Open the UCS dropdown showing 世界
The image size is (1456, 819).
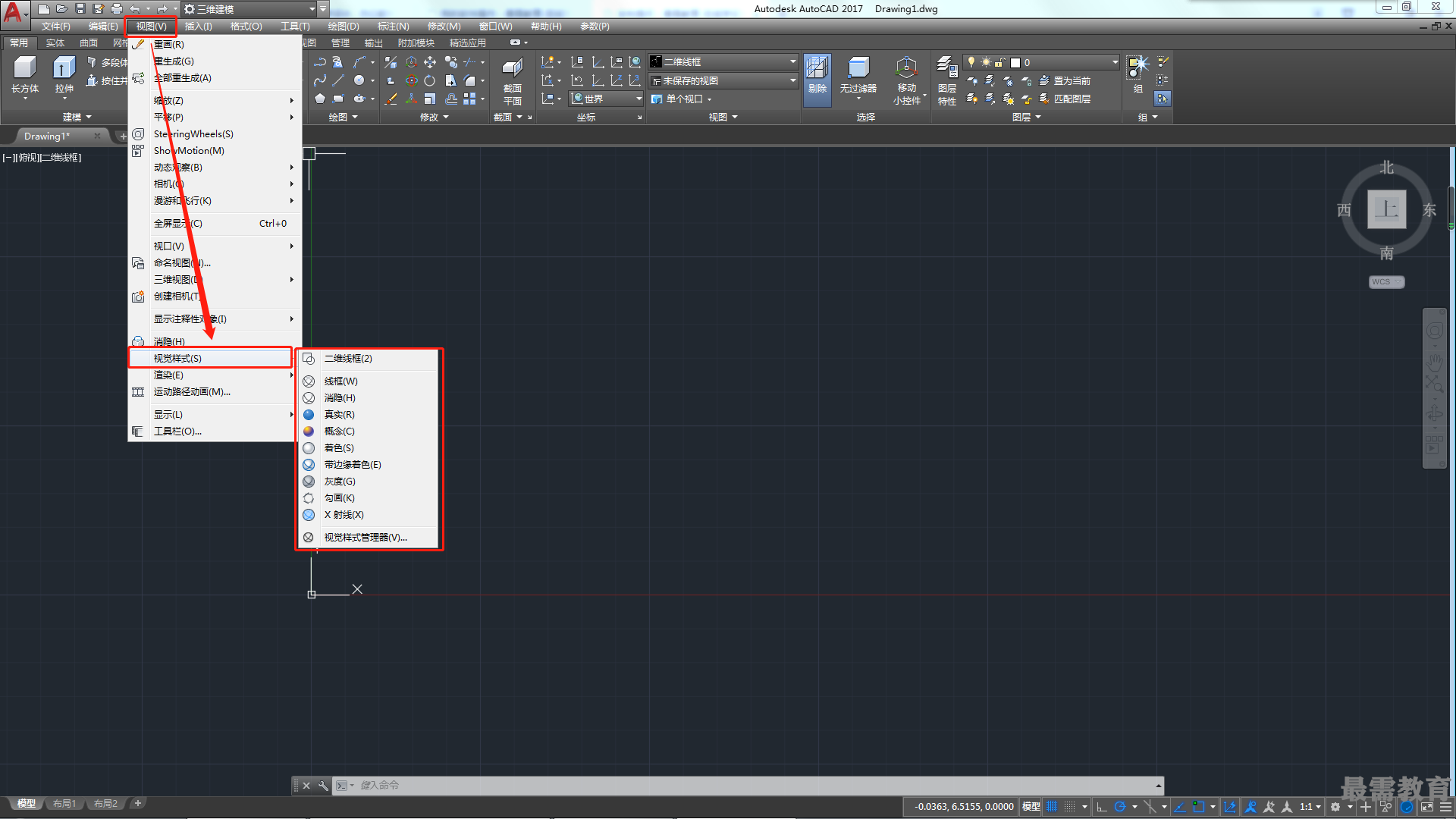tap(607, 99)
